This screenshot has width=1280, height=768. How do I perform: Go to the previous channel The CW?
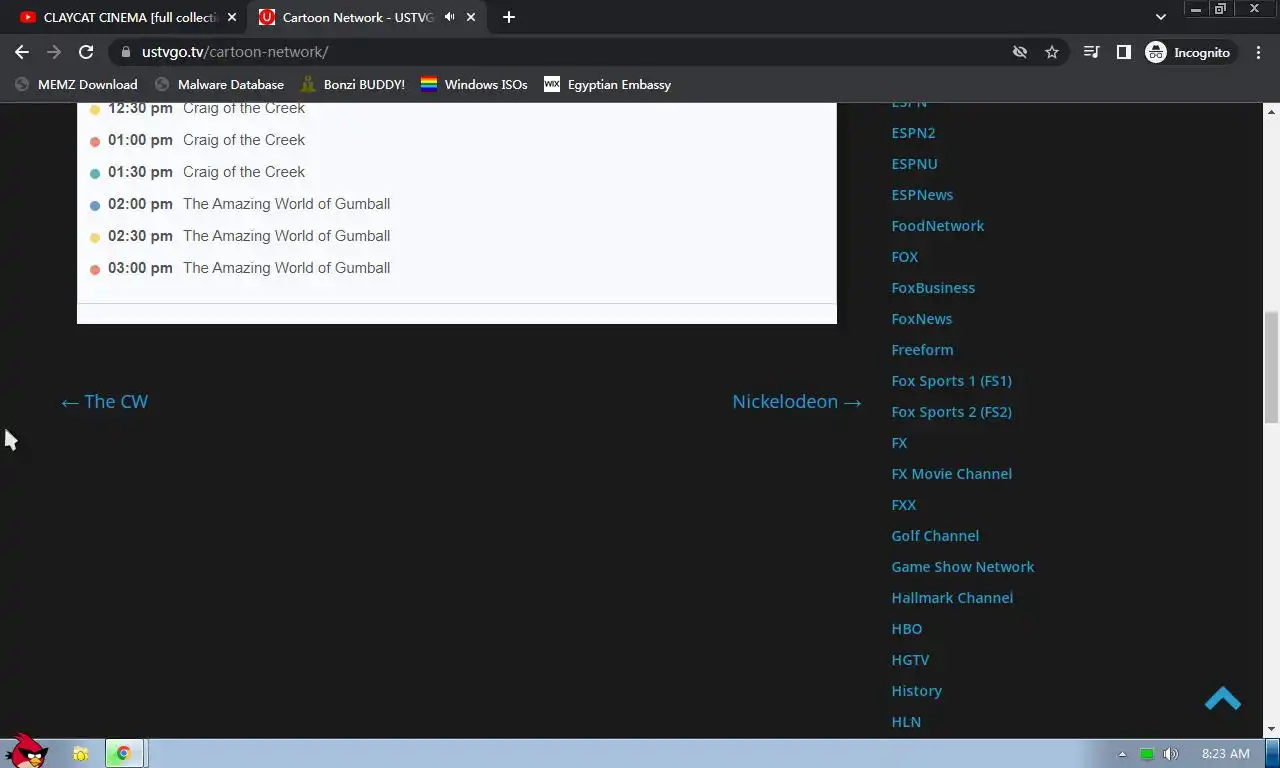tap(104, 401)
